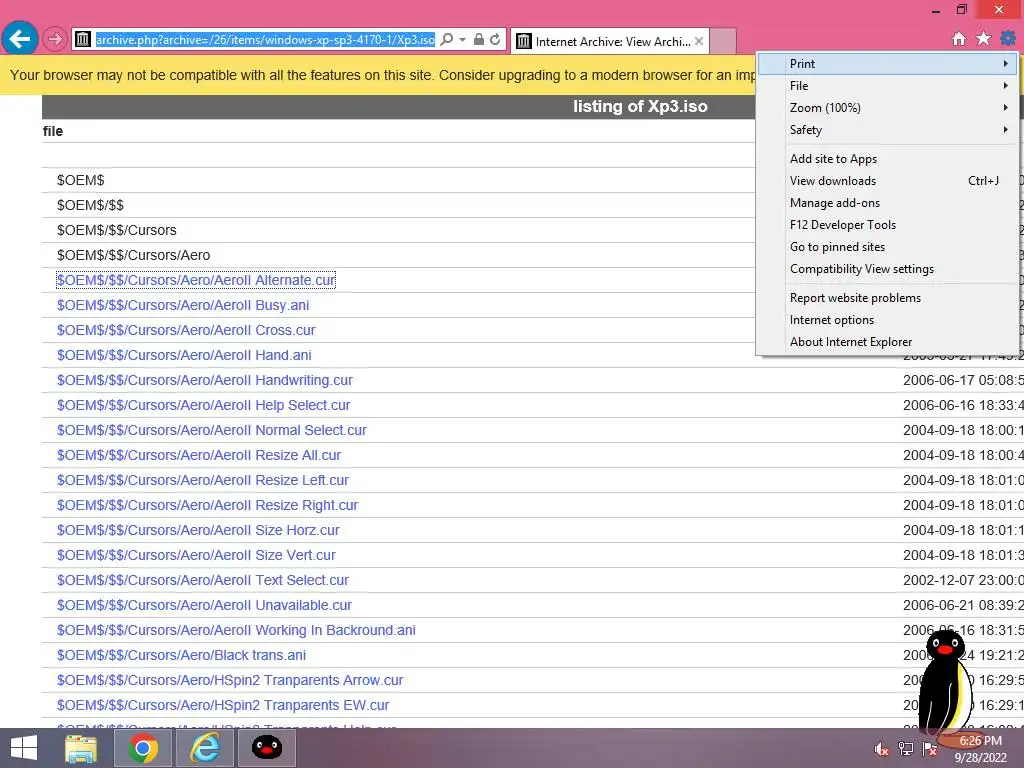The width and height of the screenshot is (1024, 768).
Task: Open AeroII Resize Left.cur link
Action: [202, 481]
